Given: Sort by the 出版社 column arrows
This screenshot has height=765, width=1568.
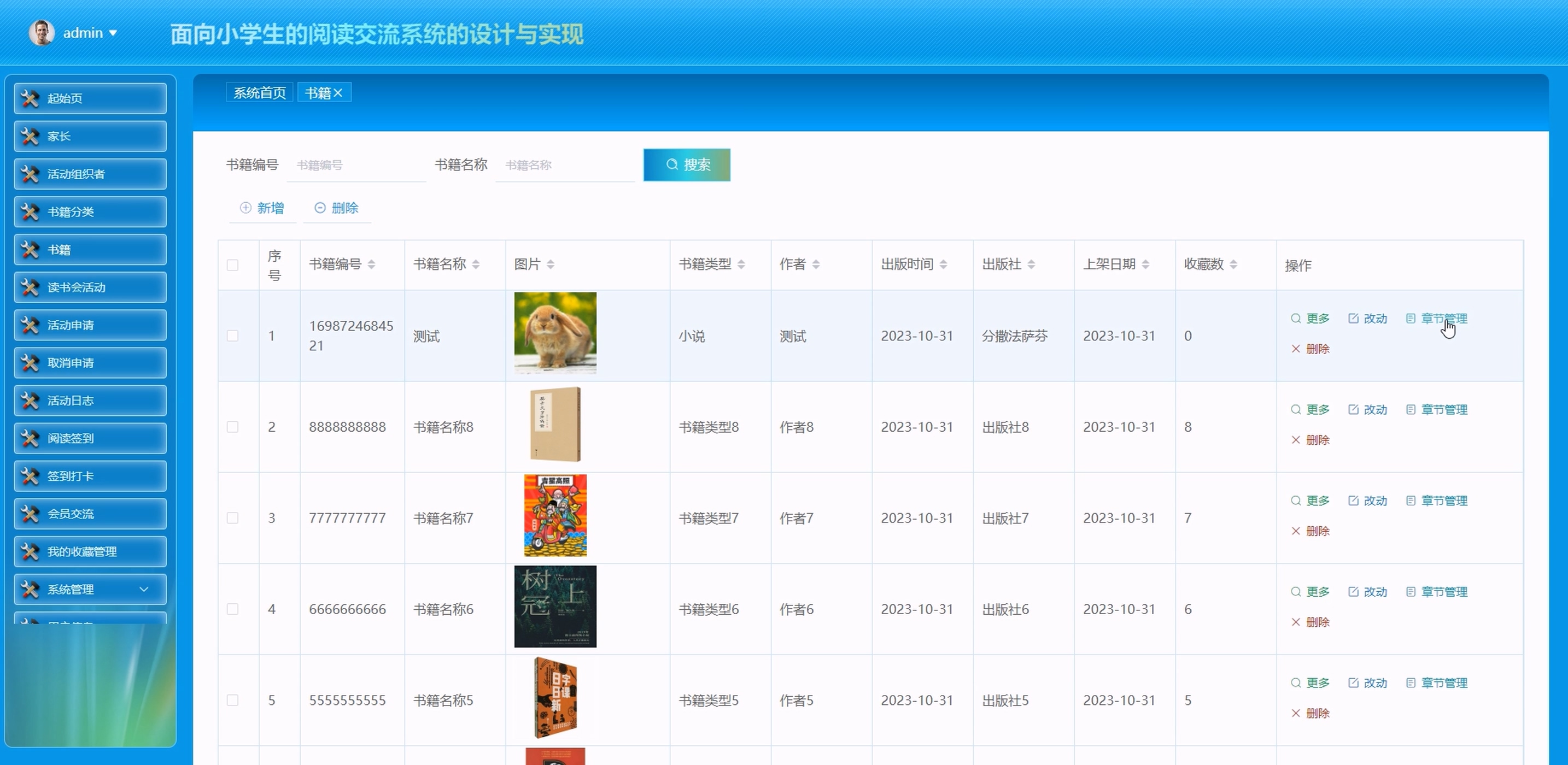Looking at the screenshot, I should (1031, 264).
